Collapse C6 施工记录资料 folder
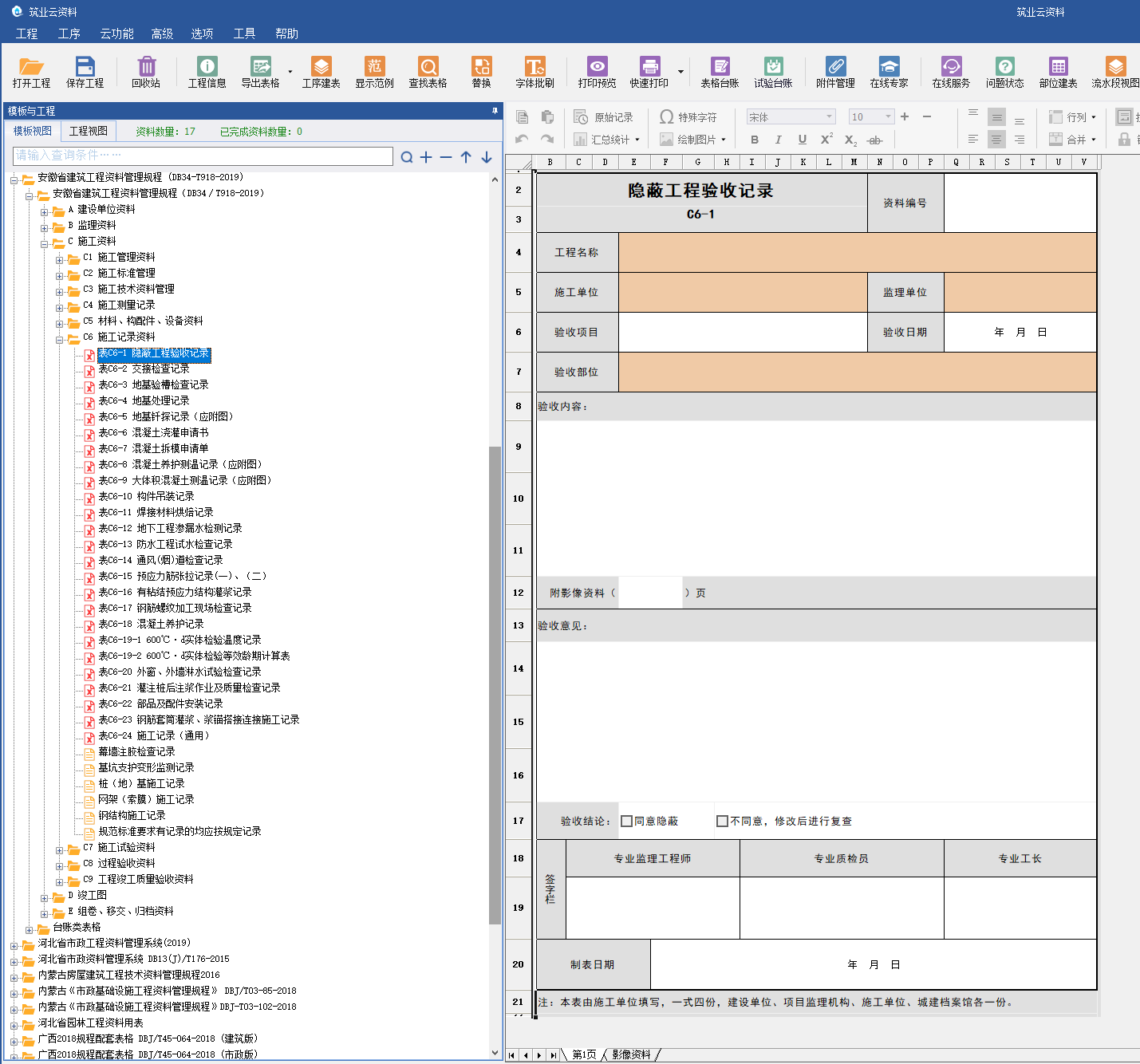Viewport: 1140px width, 1064px height. point(60,340)
